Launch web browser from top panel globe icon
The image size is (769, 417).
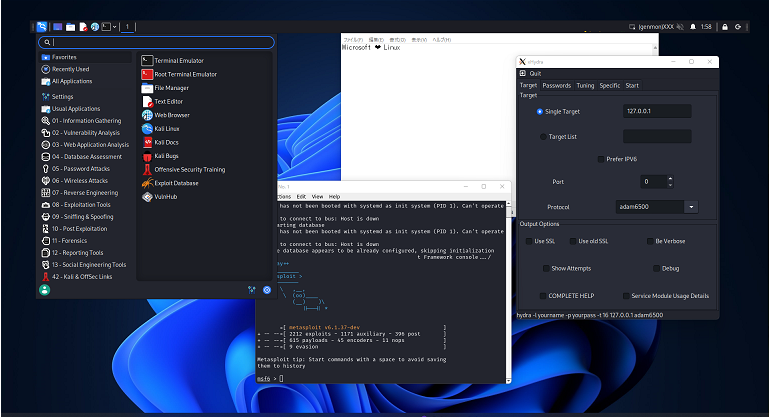[95, 27]
